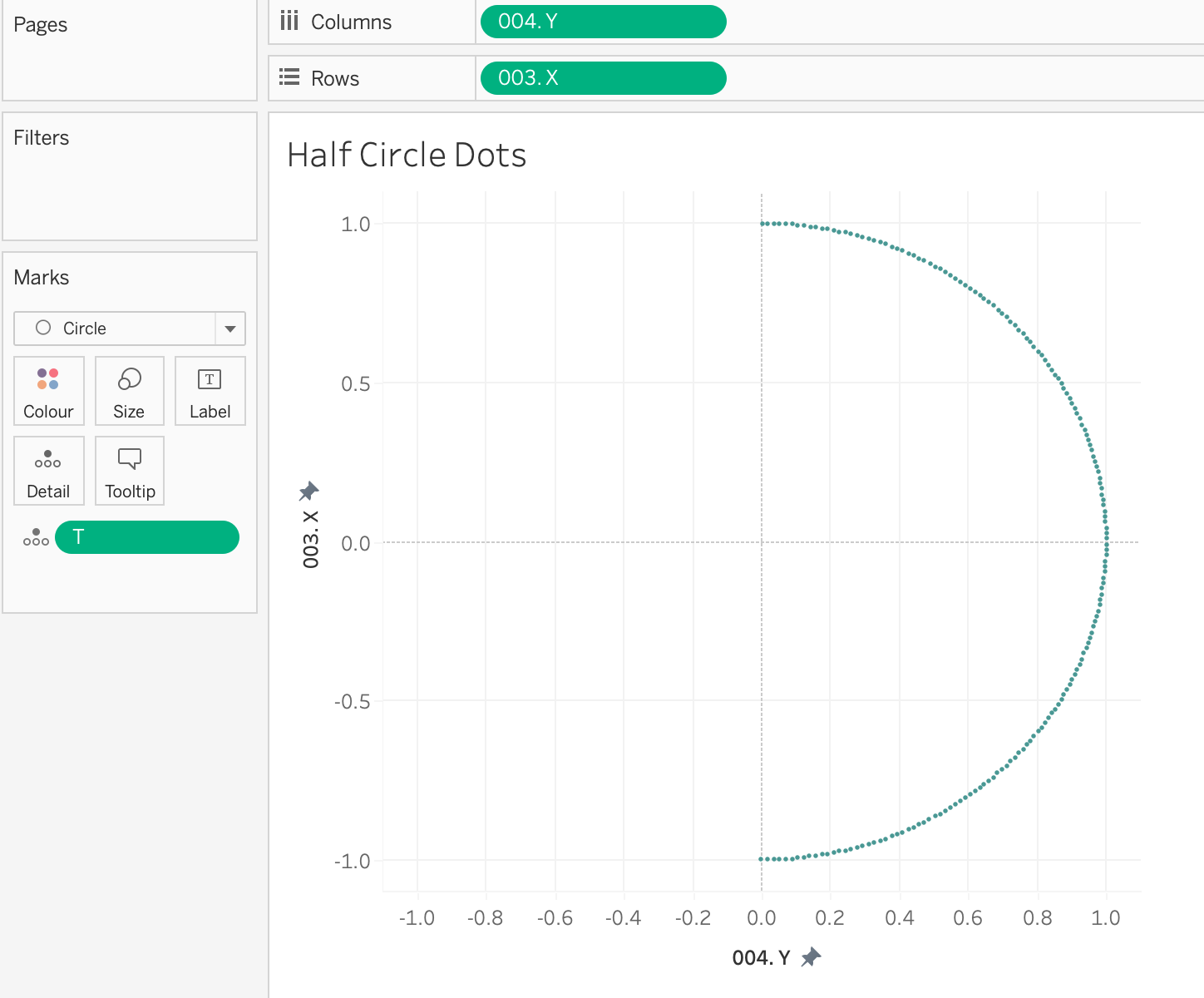Image resolution: width=1204 pixels, height=998 pixels.
Task: Click the T pill in Marks card
Action: point(147,537)
